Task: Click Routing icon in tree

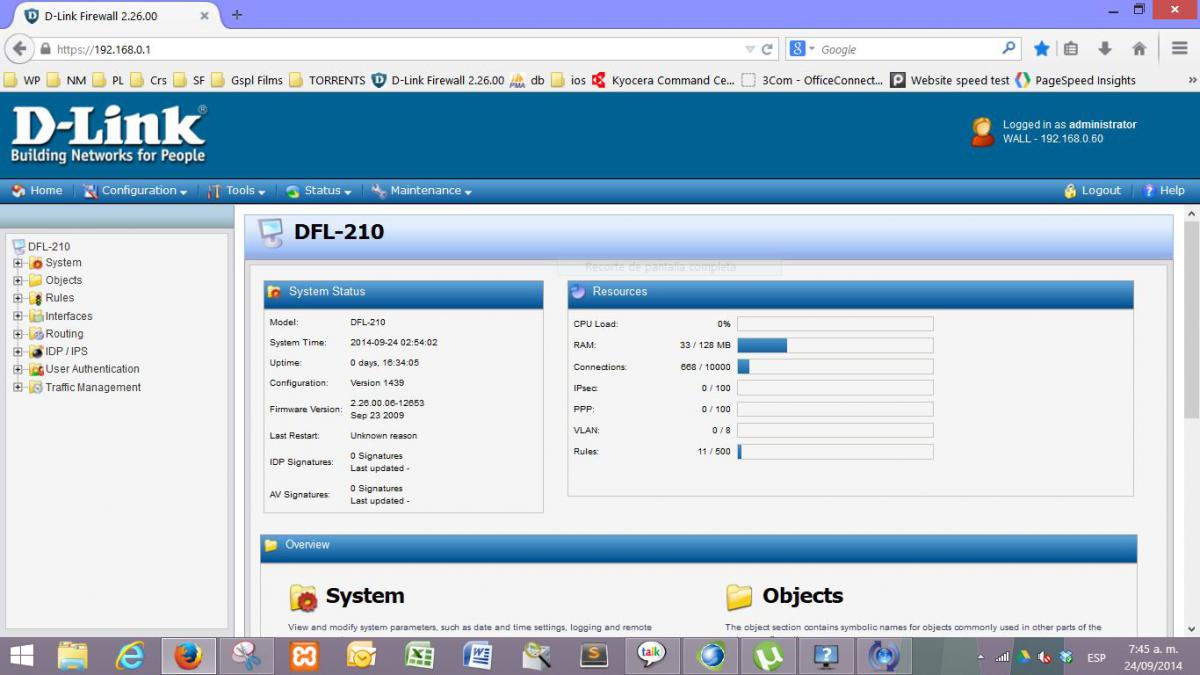Action: [35, 334]
